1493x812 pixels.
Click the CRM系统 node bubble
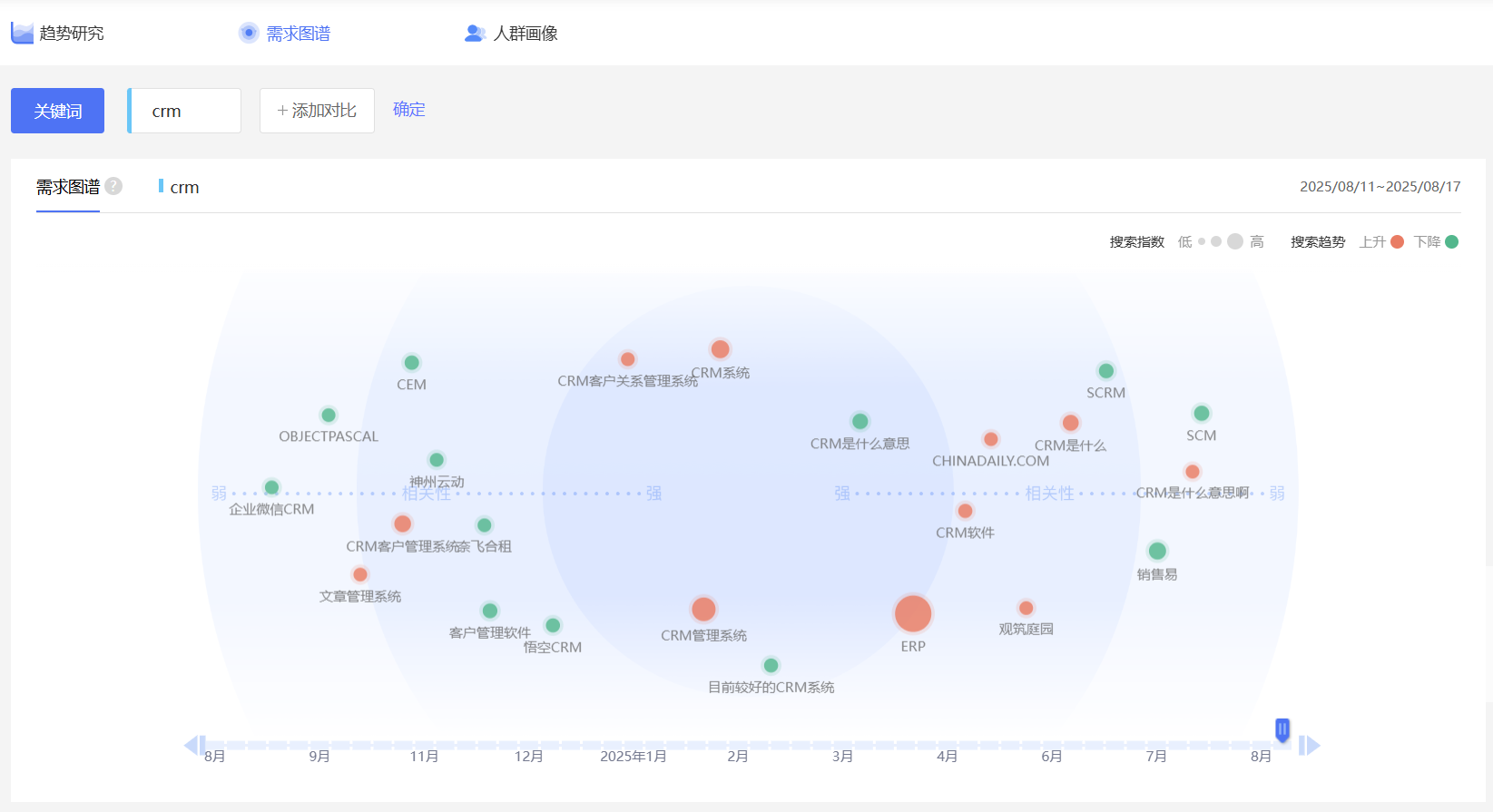click(721, 349)
